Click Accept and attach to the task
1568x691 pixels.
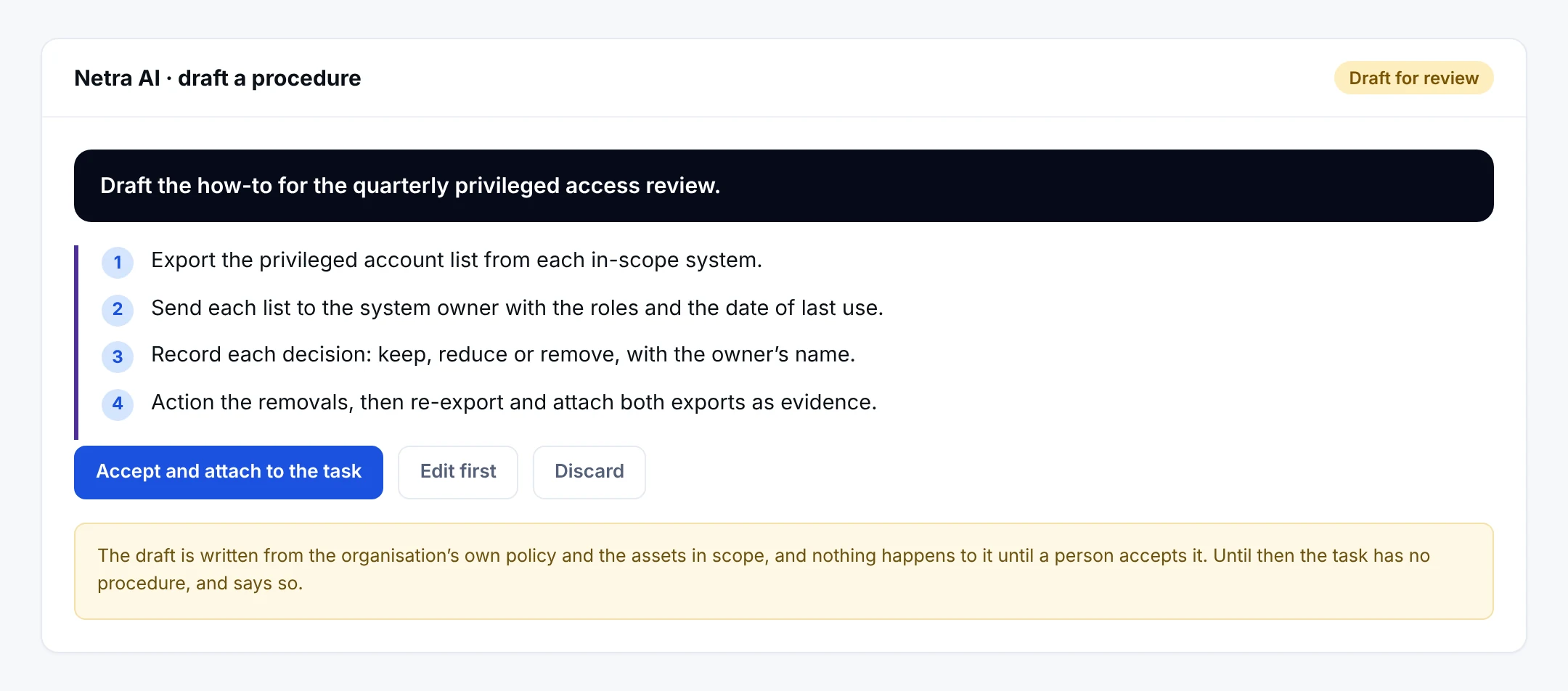click(229, 472)
